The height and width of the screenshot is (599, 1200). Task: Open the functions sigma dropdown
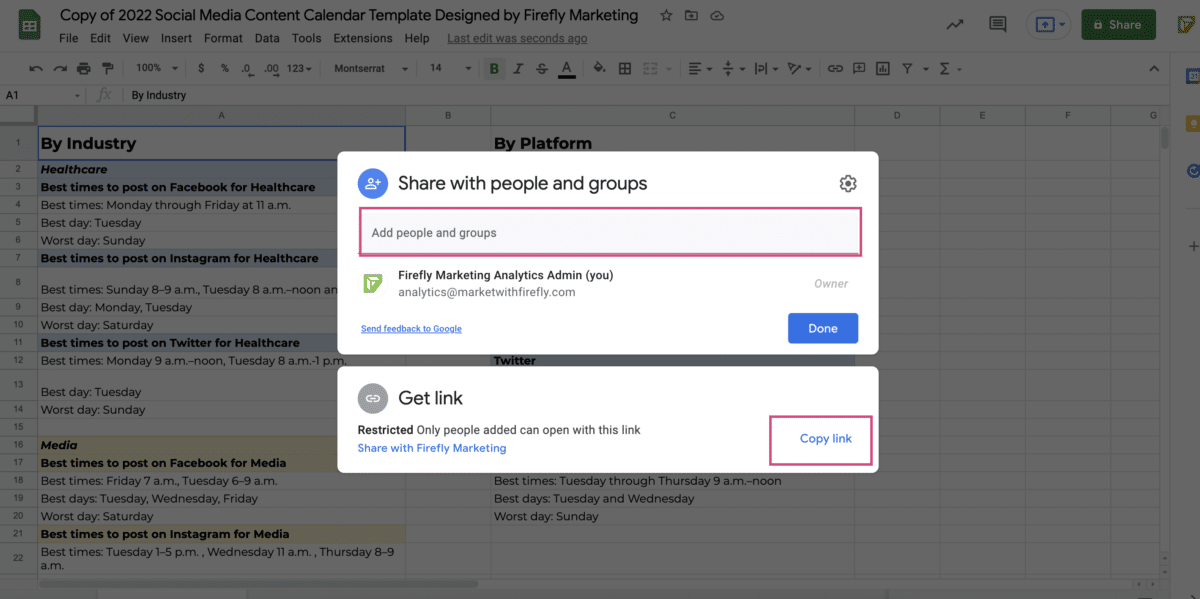949,69
